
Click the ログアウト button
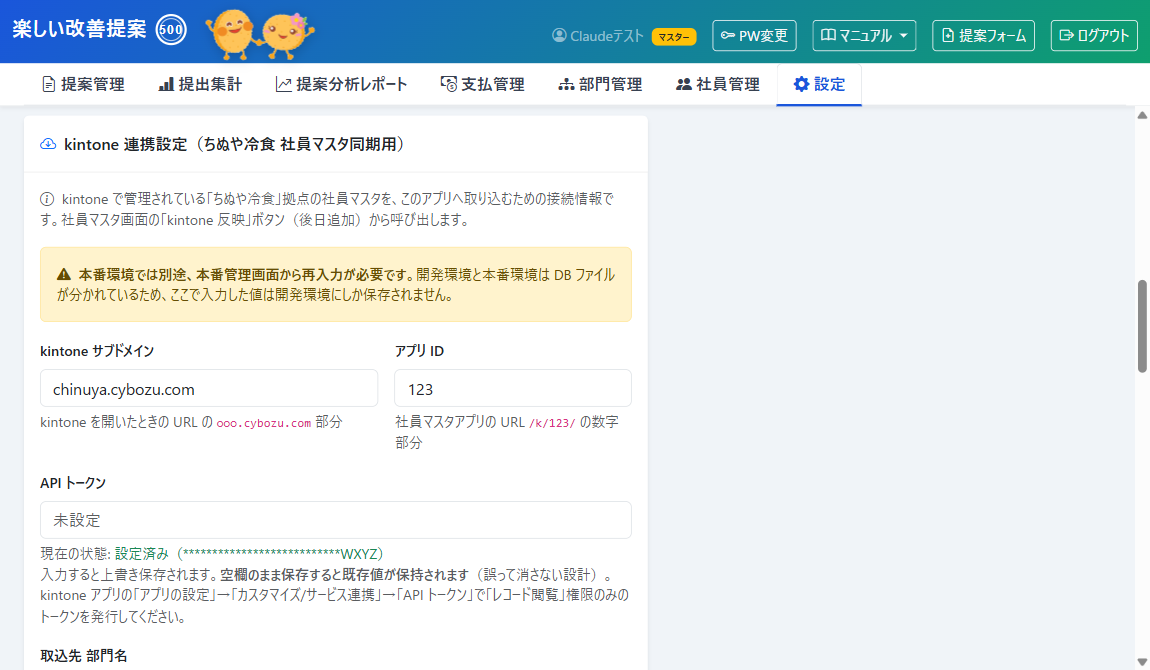1094,35
